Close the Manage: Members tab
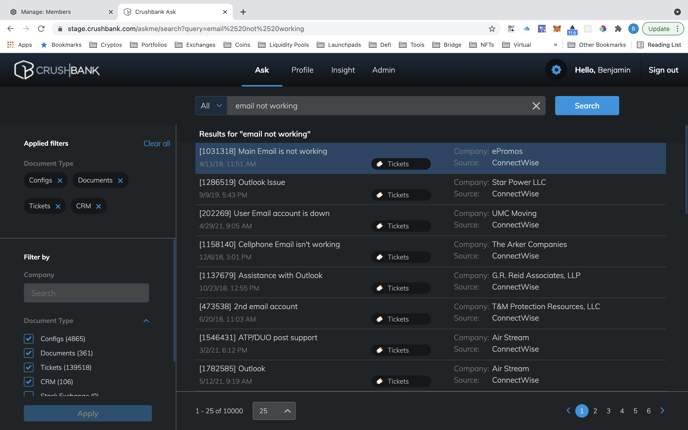Image resolution: width=688 pixels, height=430 pixels. click(x=111, y=12)
